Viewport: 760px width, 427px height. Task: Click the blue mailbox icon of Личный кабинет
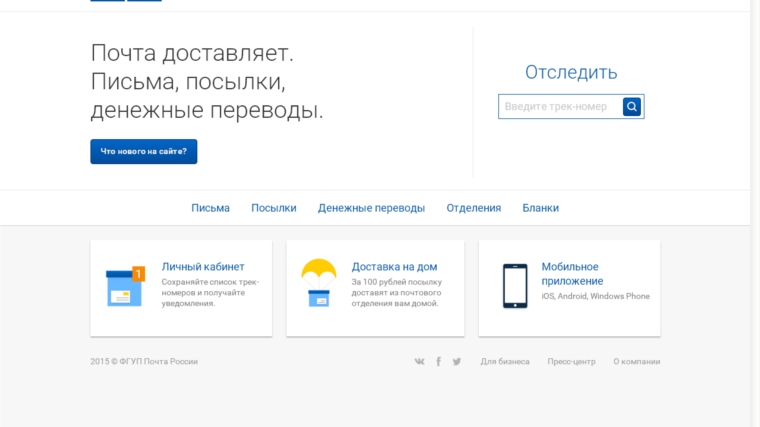[125, 286]
